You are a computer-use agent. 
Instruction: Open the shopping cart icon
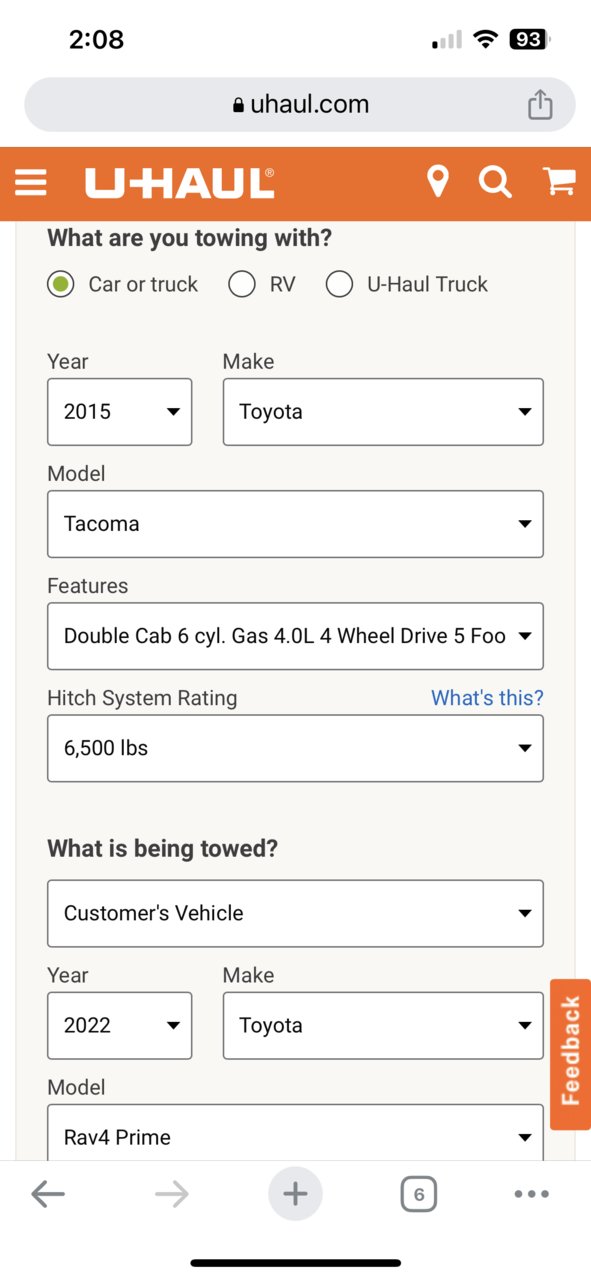coord(559,182)
